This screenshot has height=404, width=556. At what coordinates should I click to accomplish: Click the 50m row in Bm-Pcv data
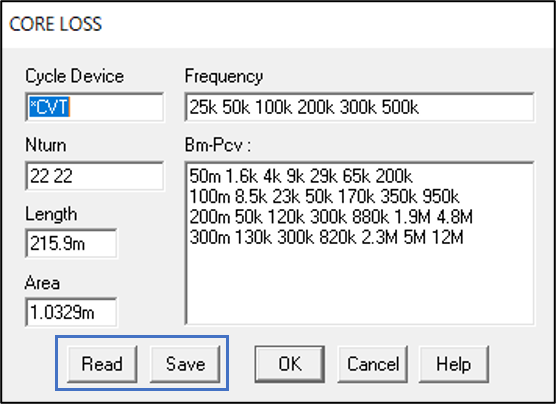(x=301, y=176)
